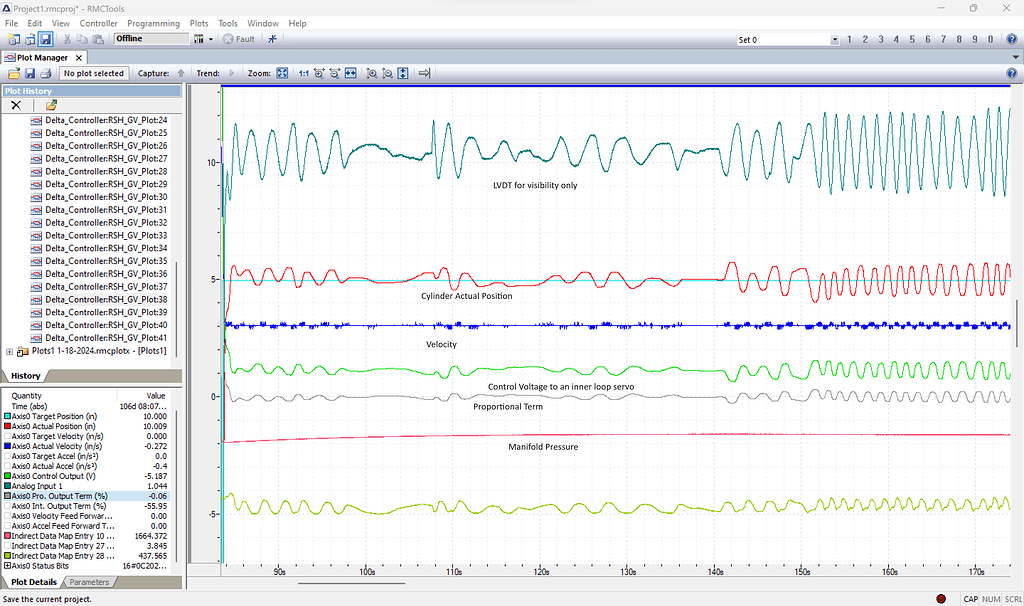Screen dimensions: 1024x606
Task: Switch to the Parameters tab
Action: [90, 581]
